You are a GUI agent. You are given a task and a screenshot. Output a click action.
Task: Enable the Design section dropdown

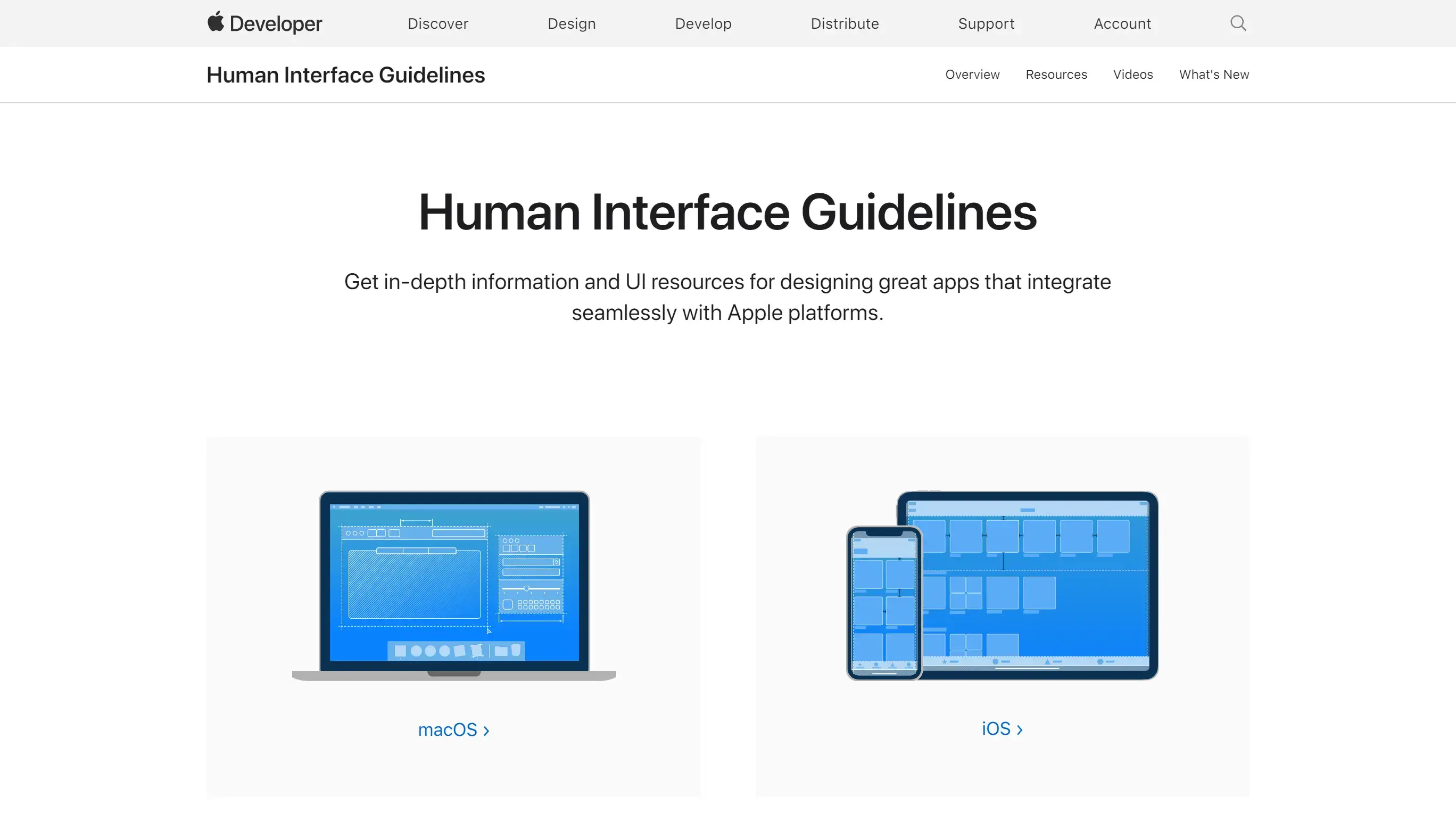(x=571, y=23)
